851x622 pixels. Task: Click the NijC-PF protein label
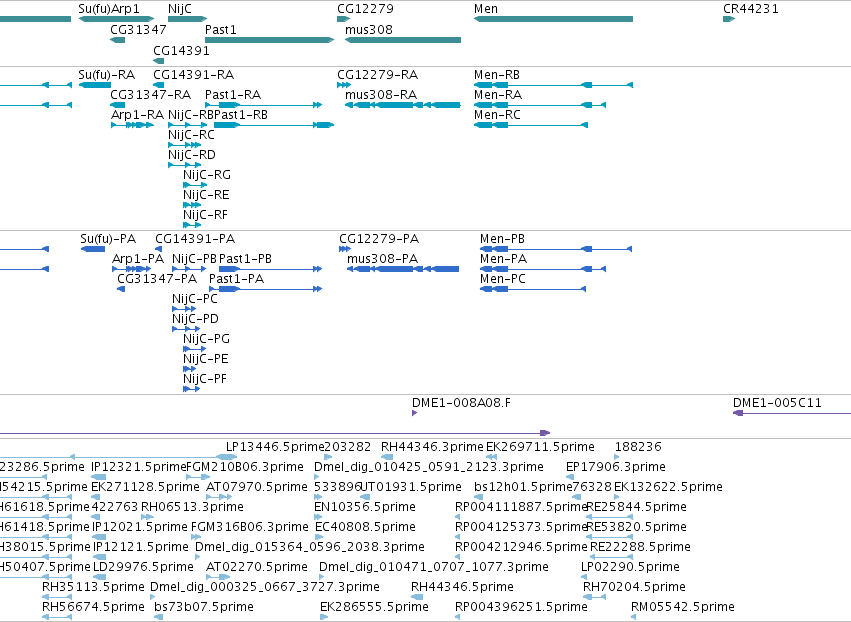point(205,379)
